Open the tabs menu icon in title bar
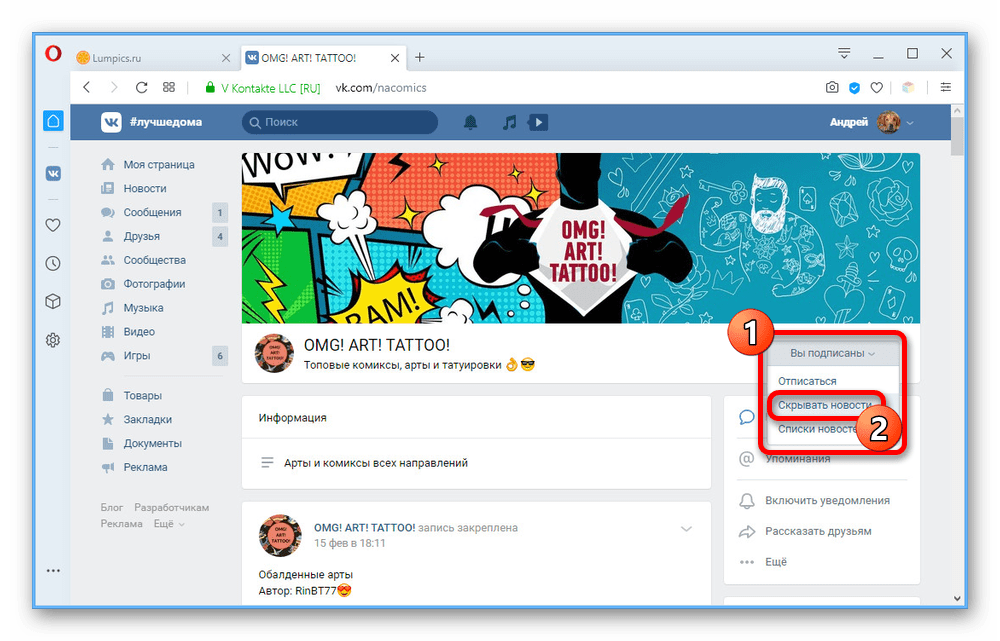1000x641 pixels. point(844,54)
